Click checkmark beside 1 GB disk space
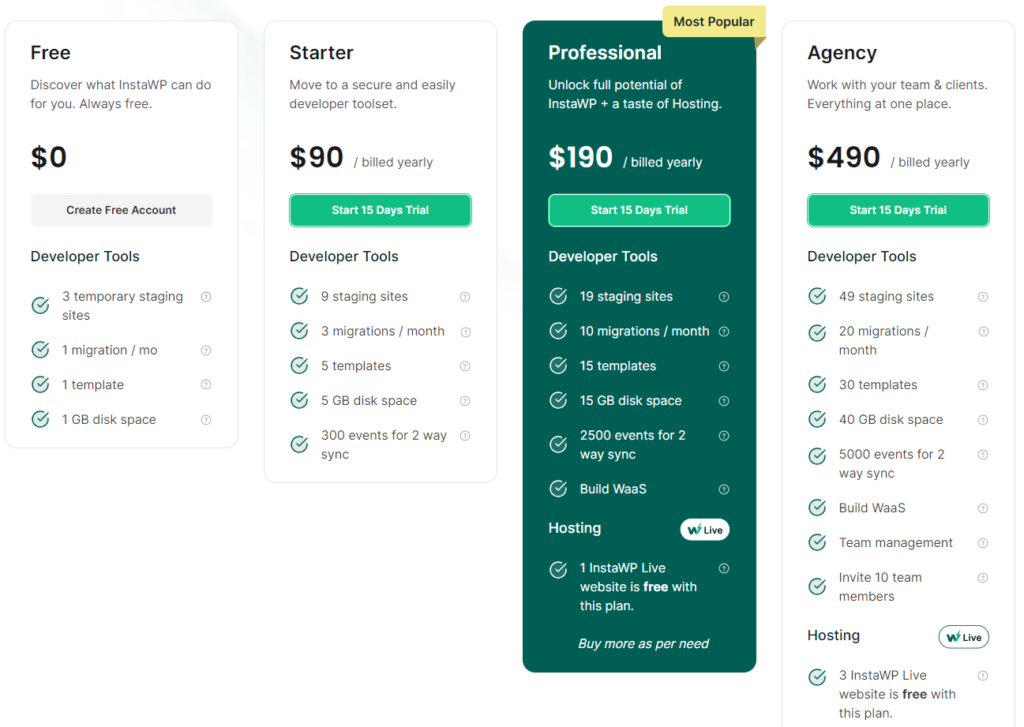The image size is (1024, 727). 40,419
